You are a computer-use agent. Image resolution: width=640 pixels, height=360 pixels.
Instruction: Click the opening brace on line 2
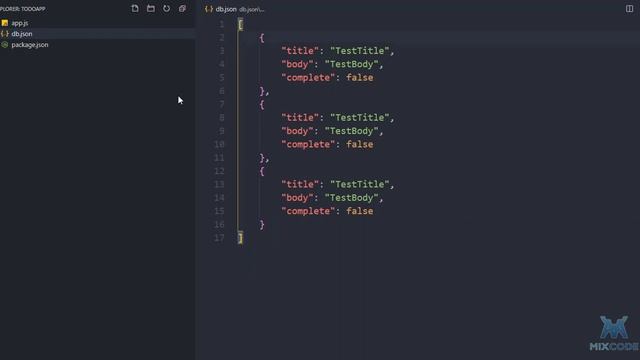(262, 38)
